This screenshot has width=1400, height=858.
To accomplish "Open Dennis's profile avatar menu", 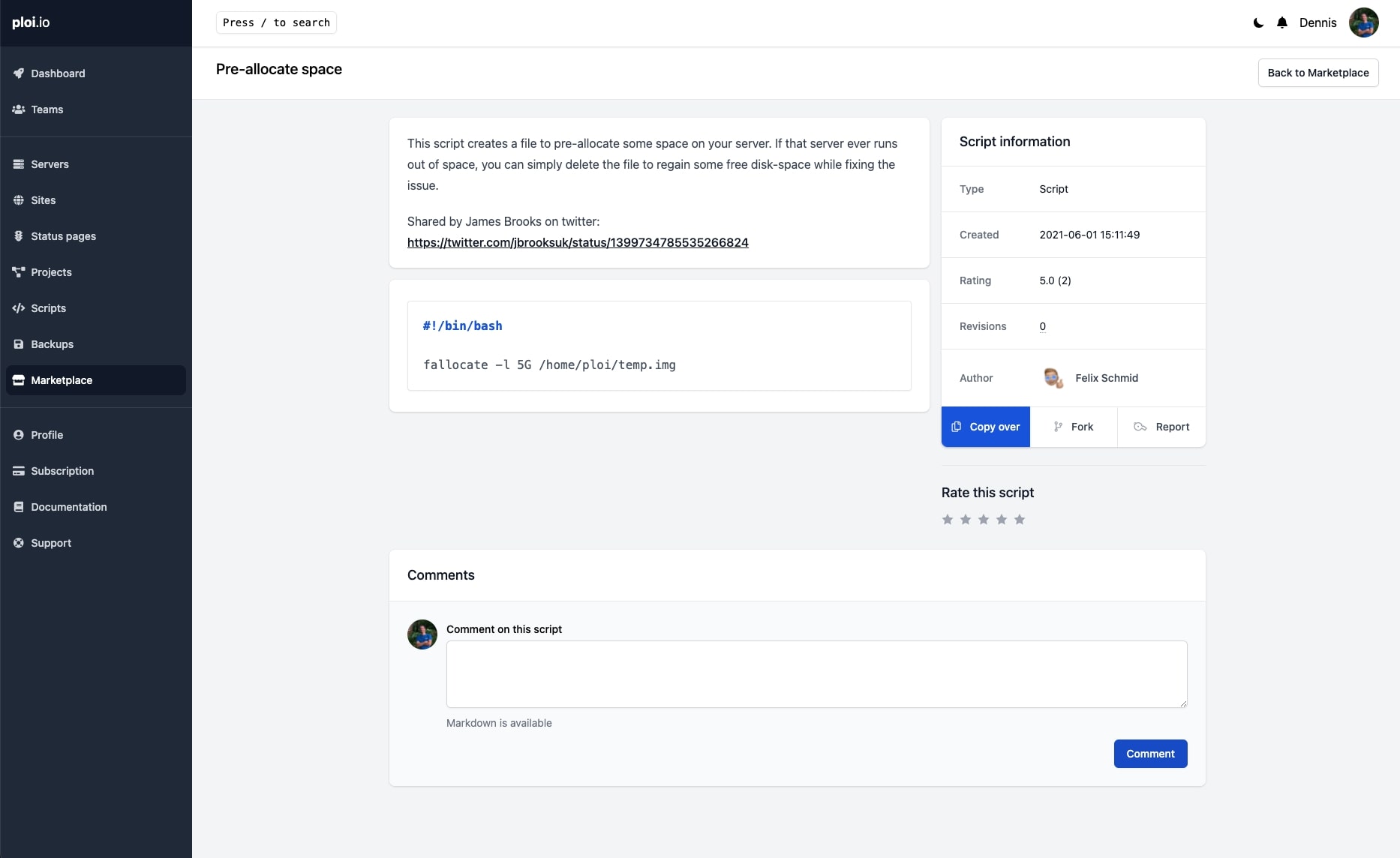I will coord(1364,22).
